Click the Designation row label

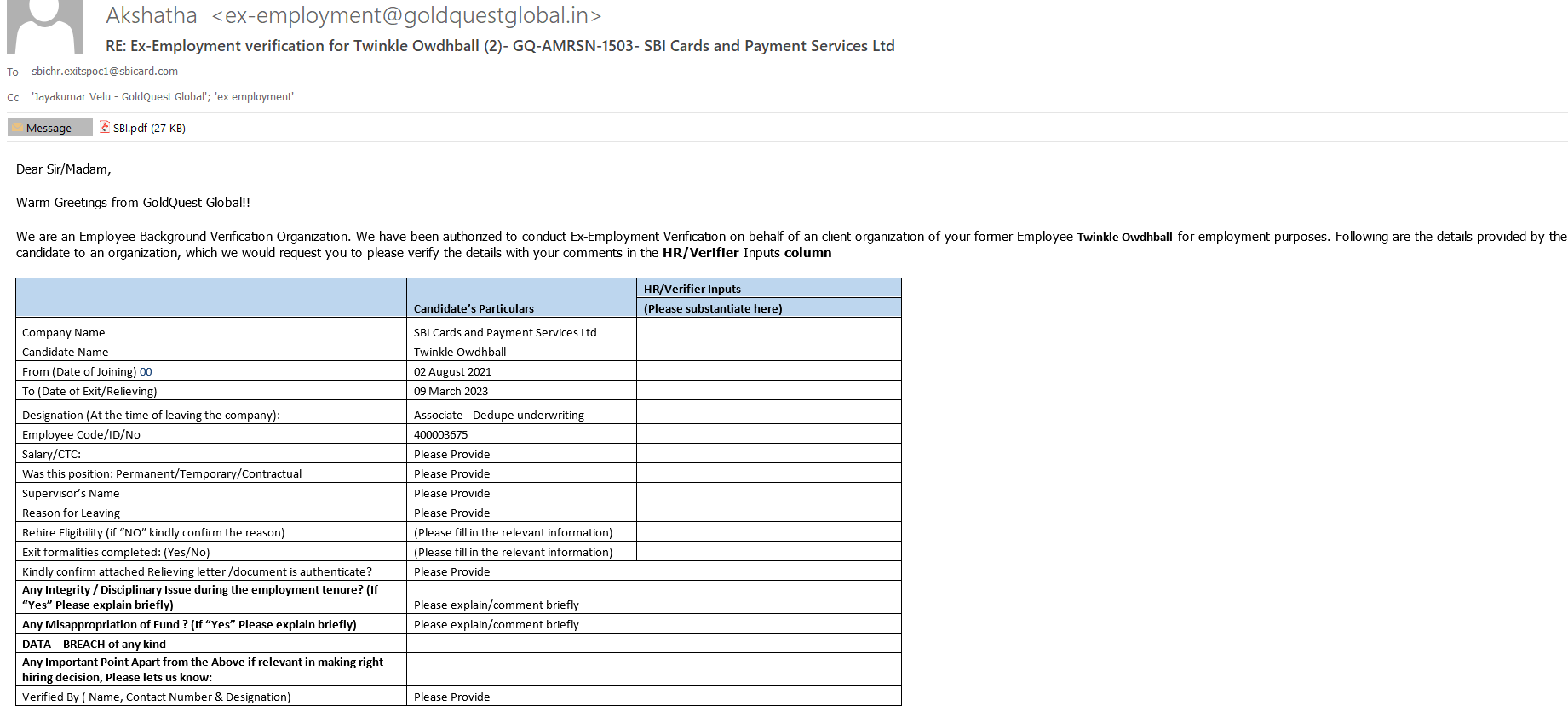[x=151, y=415]
